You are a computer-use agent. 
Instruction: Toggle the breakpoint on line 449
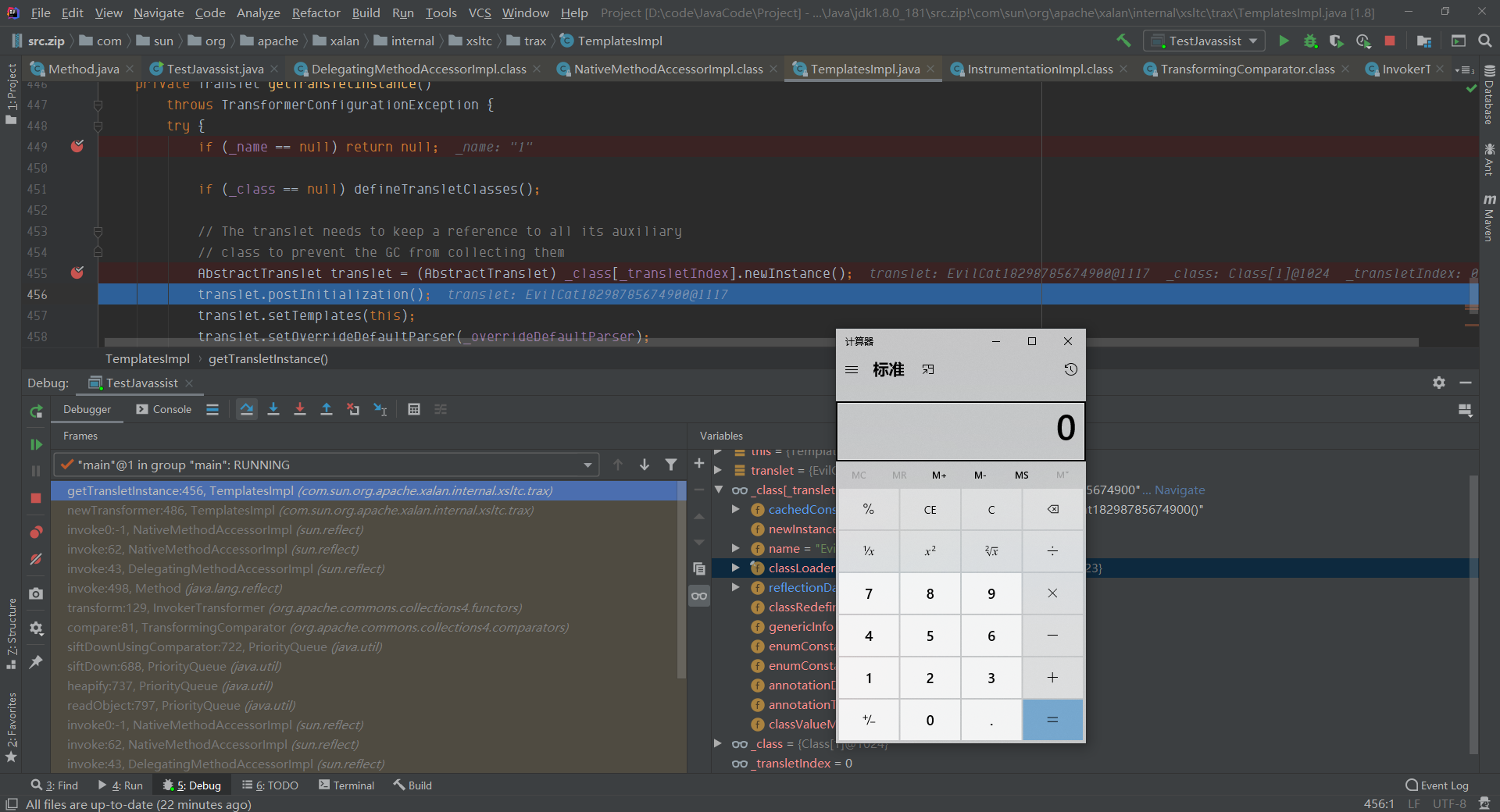coord(77,146)
